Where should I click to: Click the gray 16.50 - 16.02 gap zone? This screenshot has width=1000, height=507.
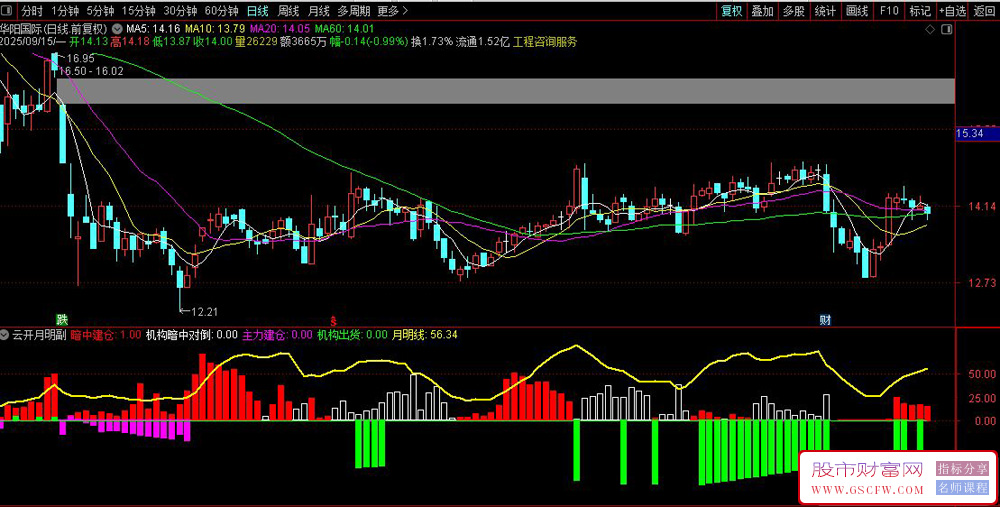(x=506, y=91)
